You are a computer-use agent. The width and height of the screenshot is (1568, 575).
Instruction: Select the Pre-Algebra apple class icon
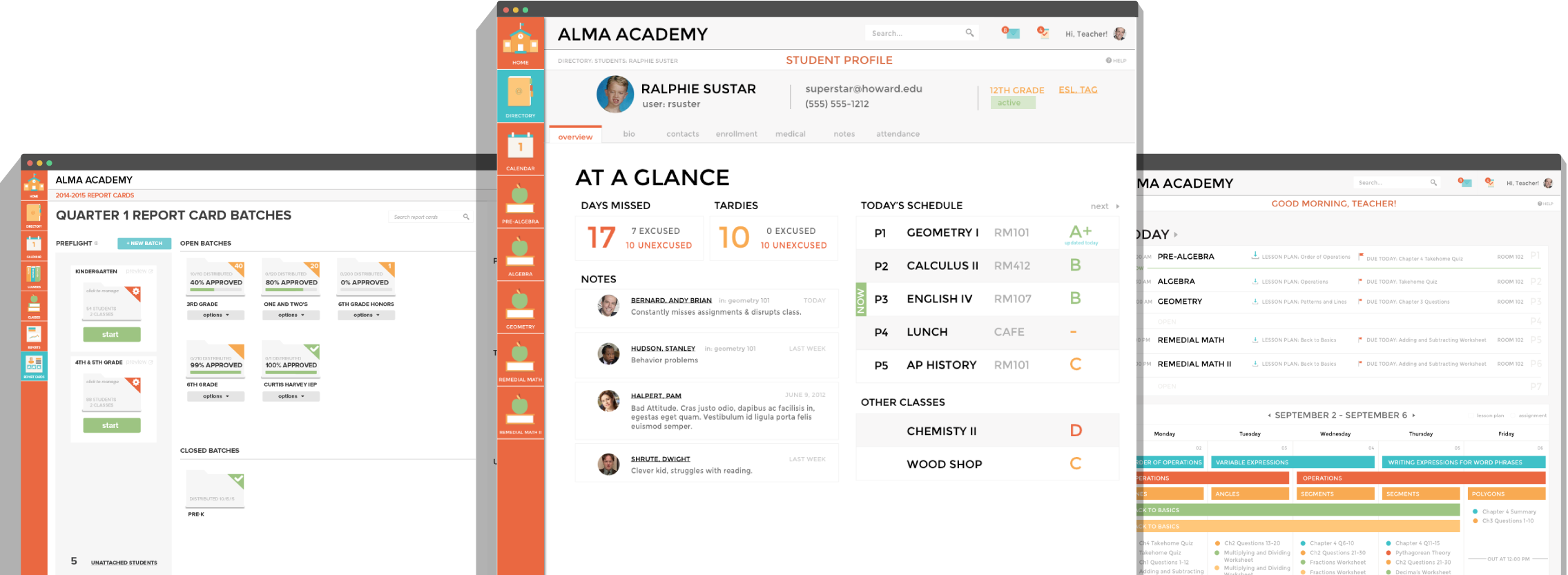520,201
